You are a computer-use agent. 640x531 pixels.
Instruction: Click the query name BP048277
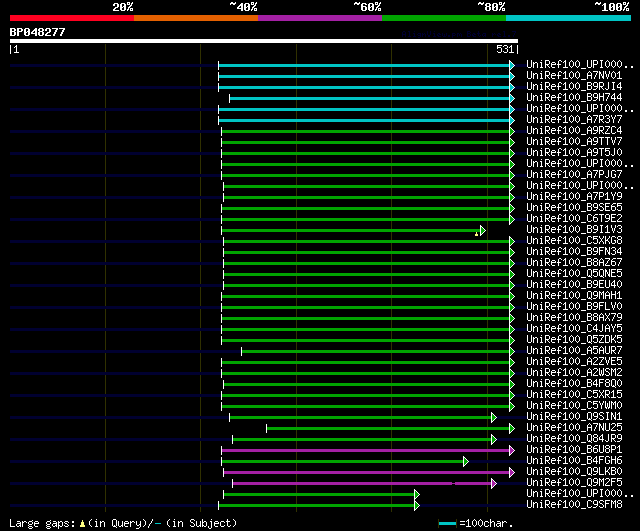click(x=37, y=32)
